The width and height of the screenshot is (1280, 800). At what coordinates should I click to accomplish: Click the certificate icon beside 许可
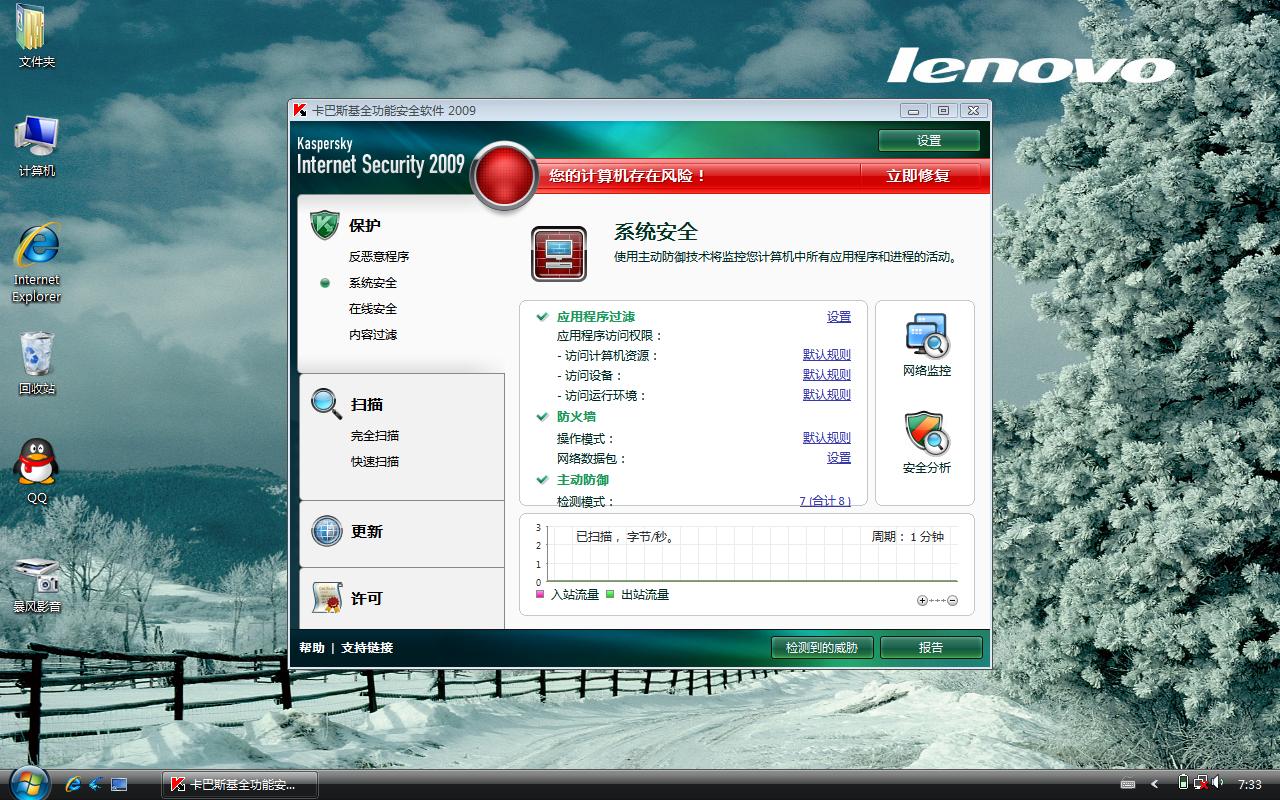point(327,597)
